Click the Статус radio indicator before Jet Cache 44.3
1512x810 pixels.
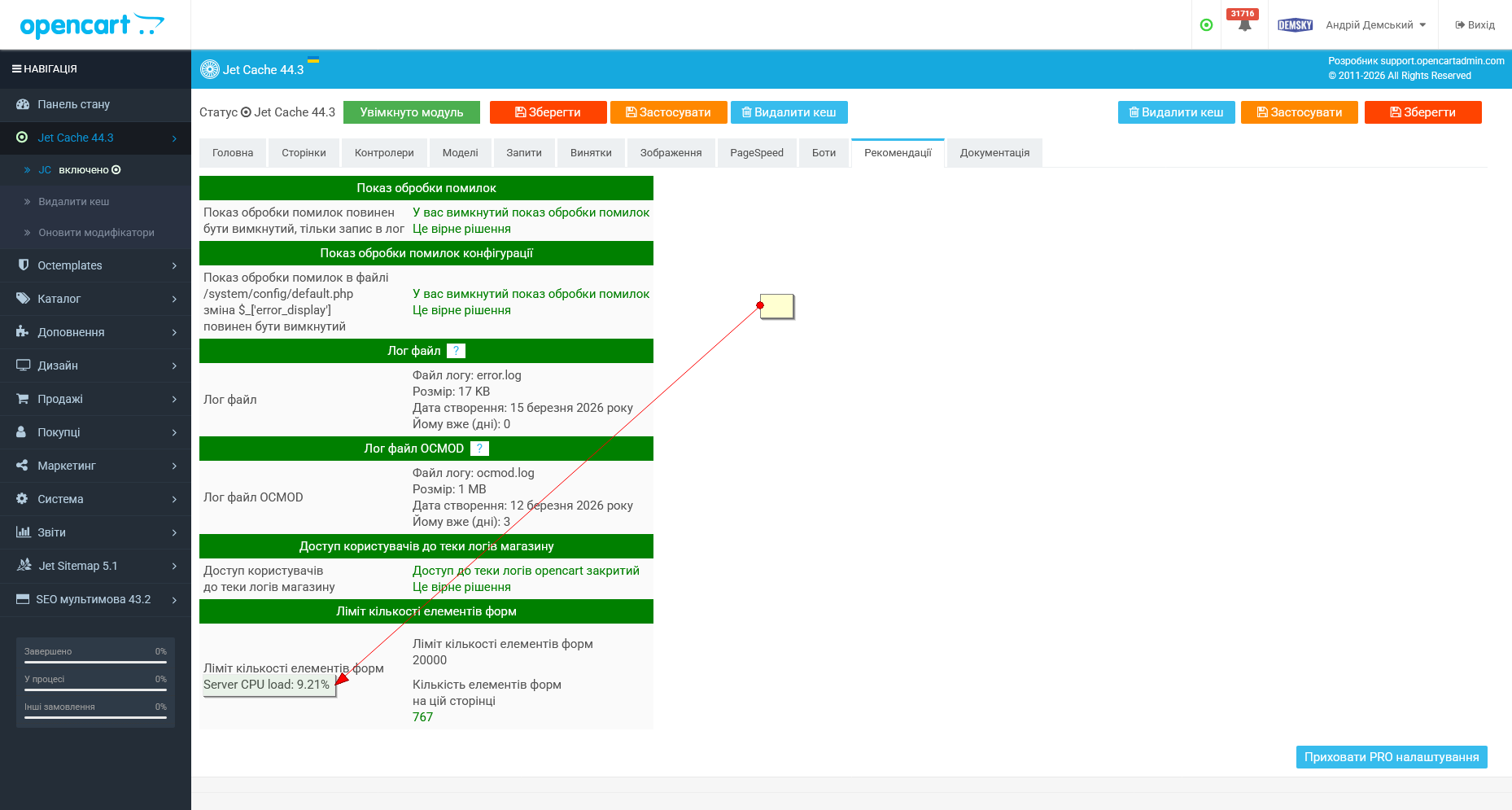(246, 112)
